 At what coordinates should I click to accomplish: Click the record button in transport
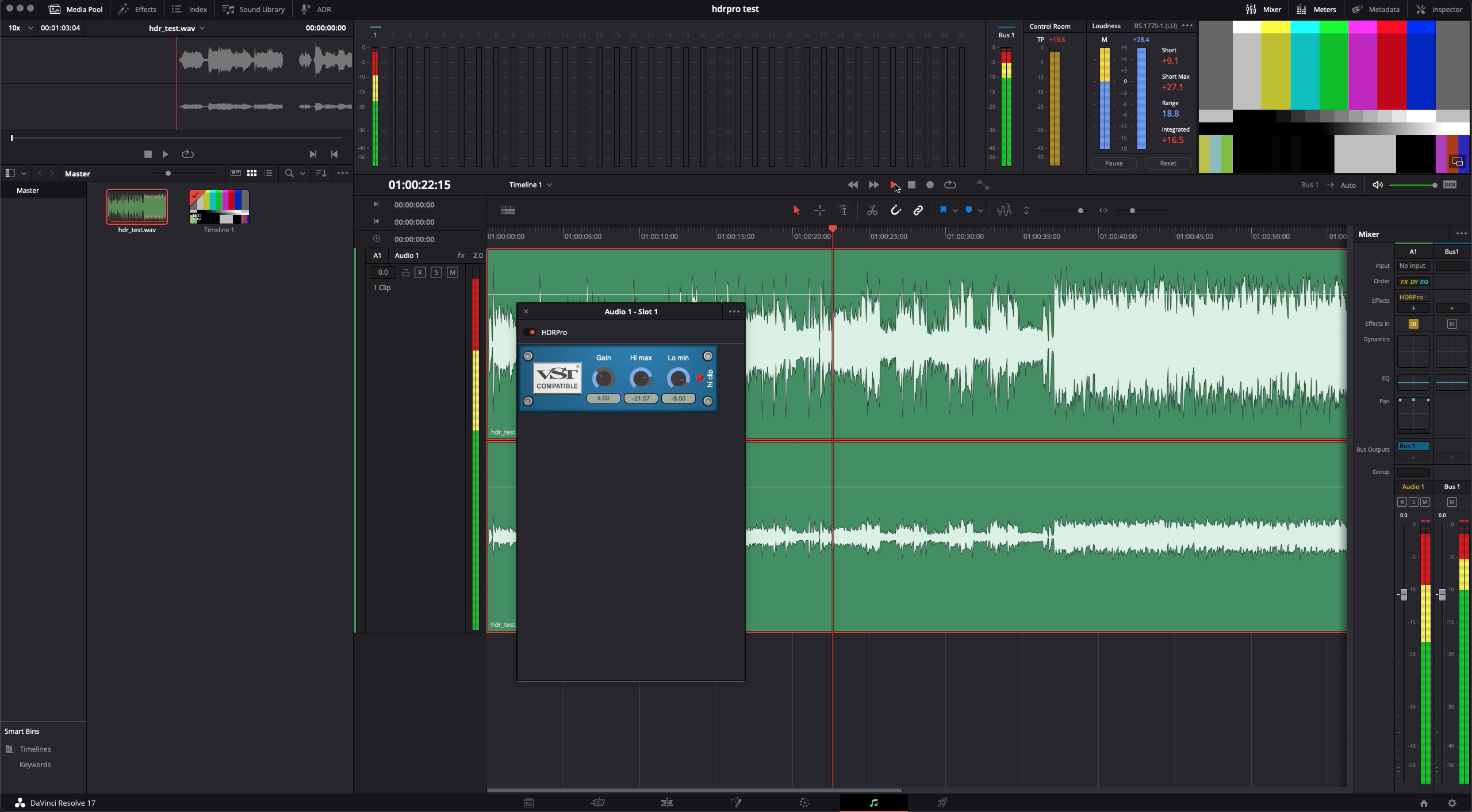[x=930, y=185]
